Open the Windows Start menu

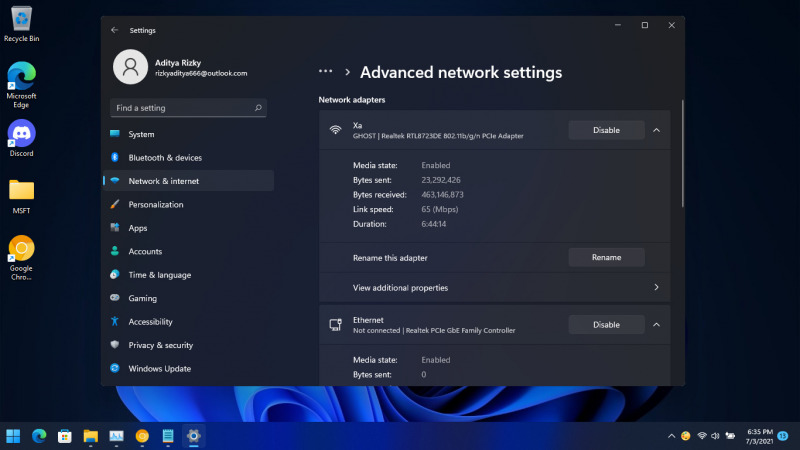(x=13, y=436)
